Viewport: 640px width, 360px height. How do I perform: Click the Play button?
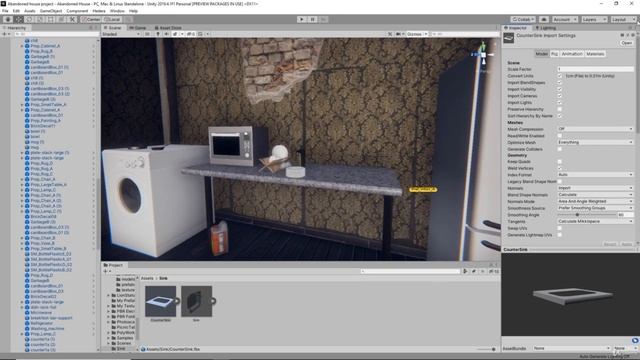coord(302,19)
